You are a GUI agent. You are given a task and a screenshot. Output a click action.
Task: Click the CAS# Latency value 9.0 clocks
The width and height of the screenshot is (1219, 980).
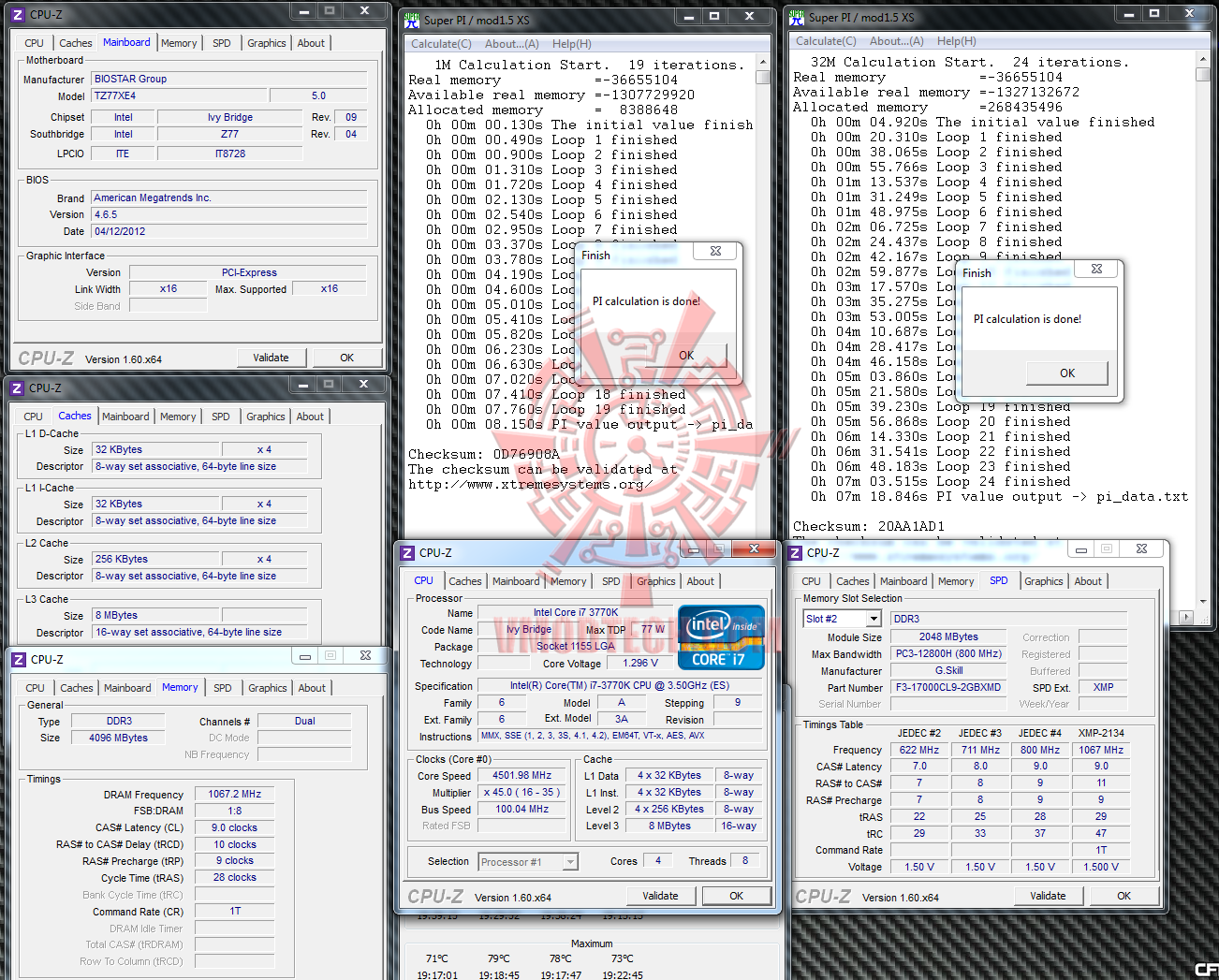(234, 827)
